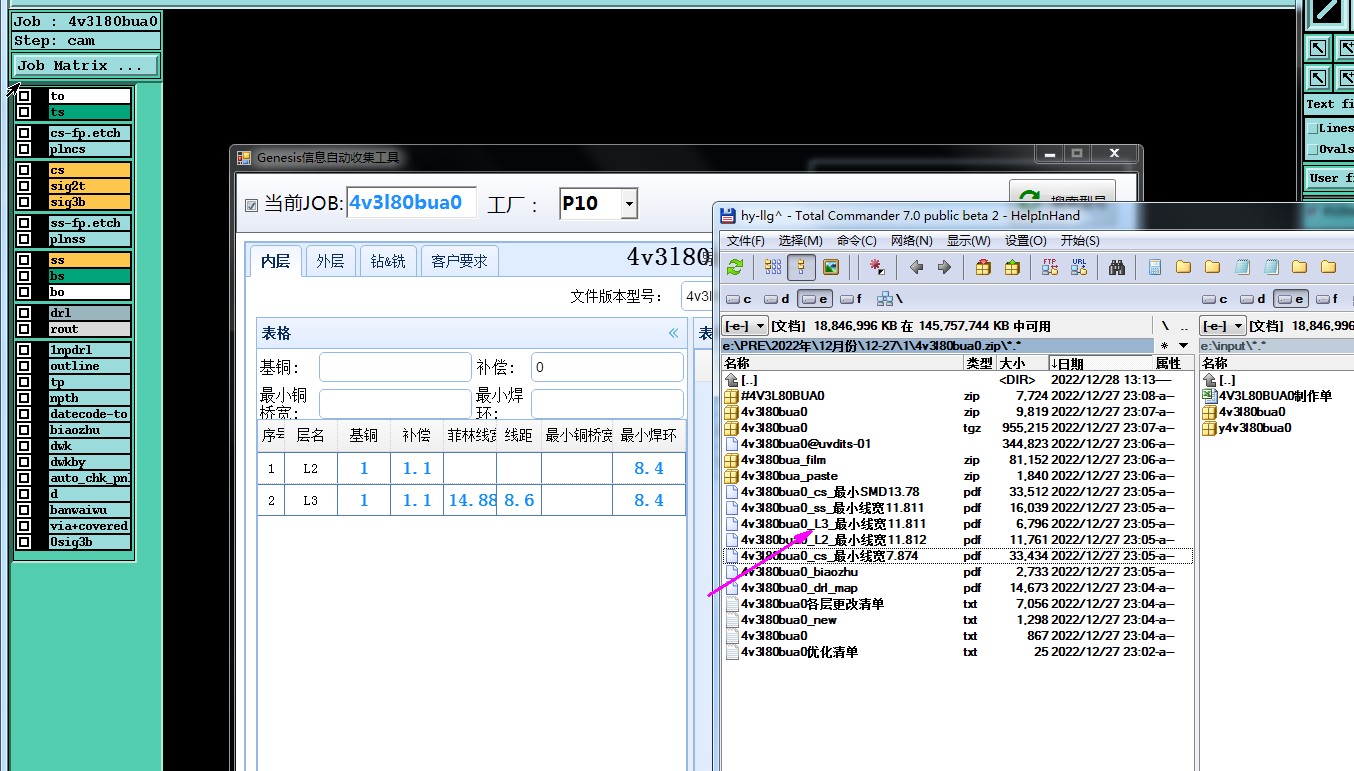Toggle the 当前JOB checkbox
This screenshot has width=1354, height=771.
(251, 205)
